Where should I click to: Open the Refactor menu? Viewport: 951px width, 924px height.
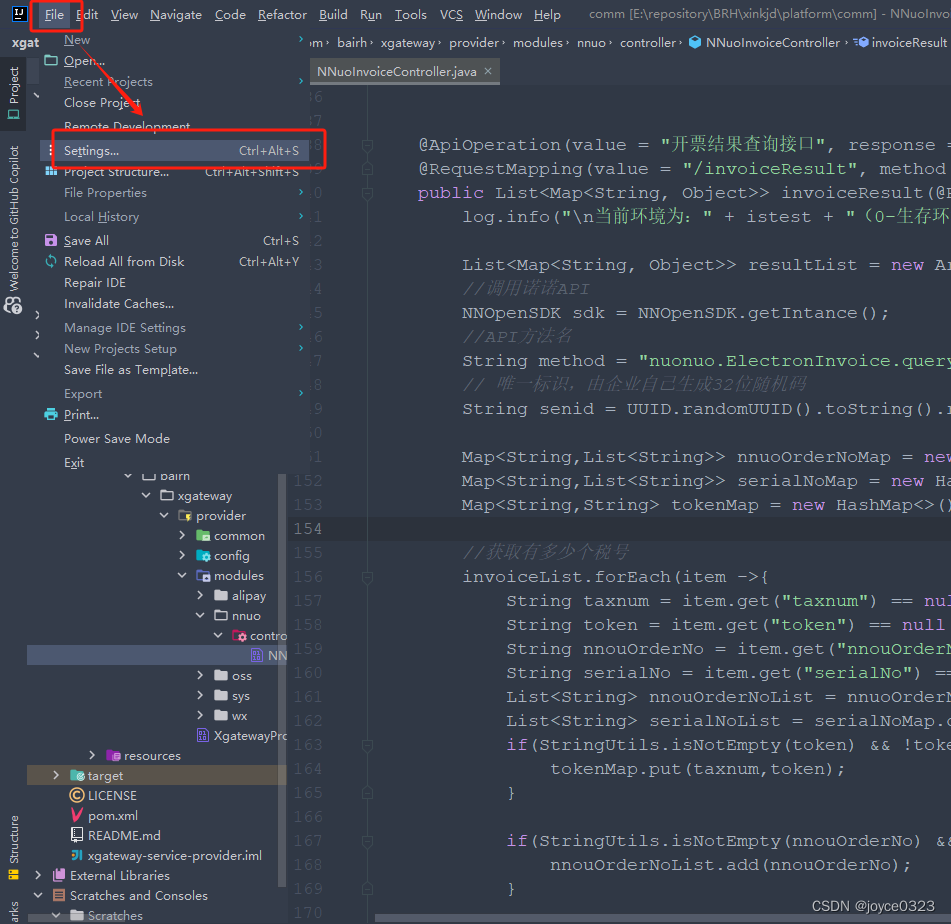(x=282, y=15)
